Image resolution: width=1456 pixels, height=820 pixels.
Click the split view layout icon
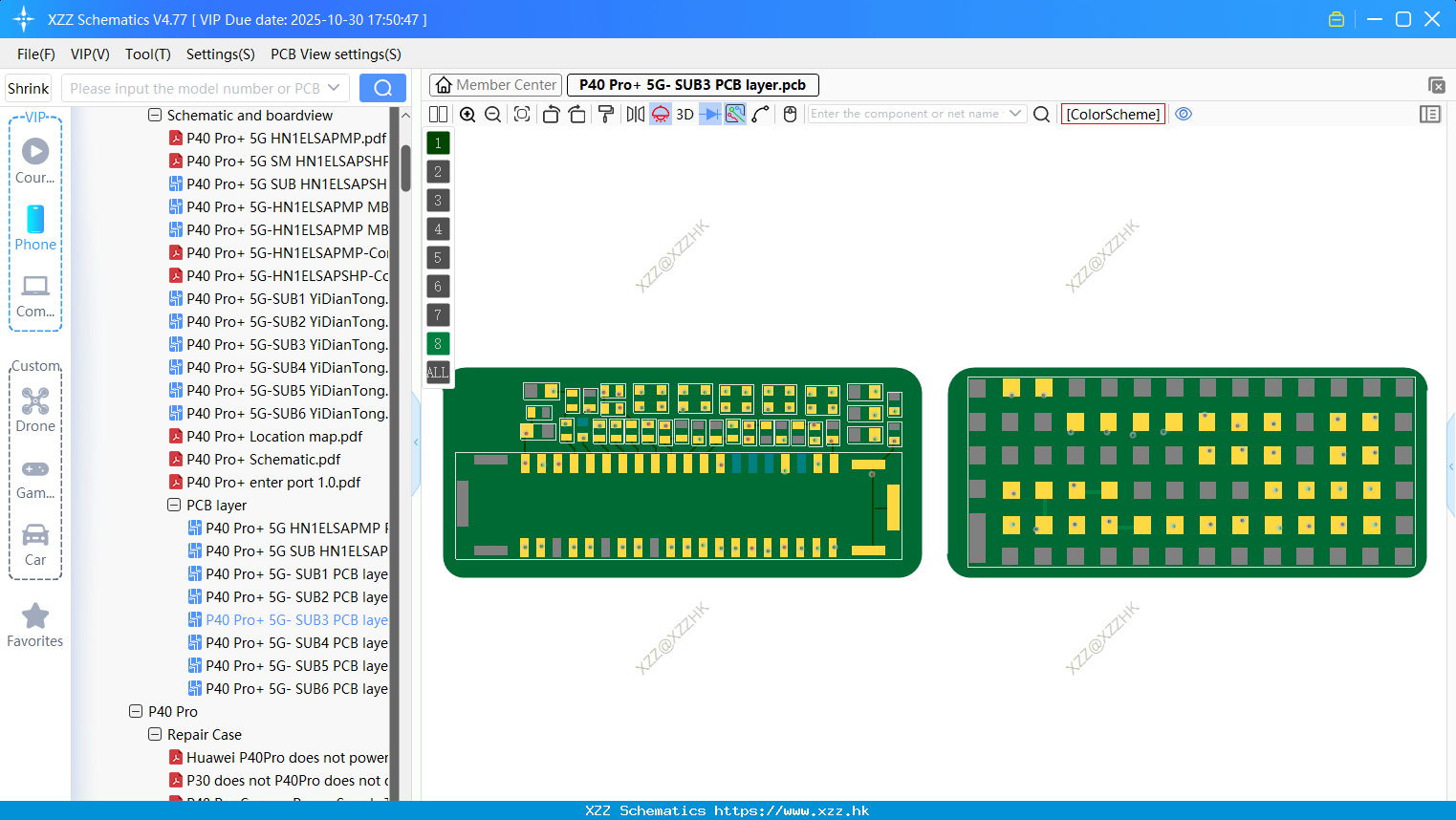(438, 114)
